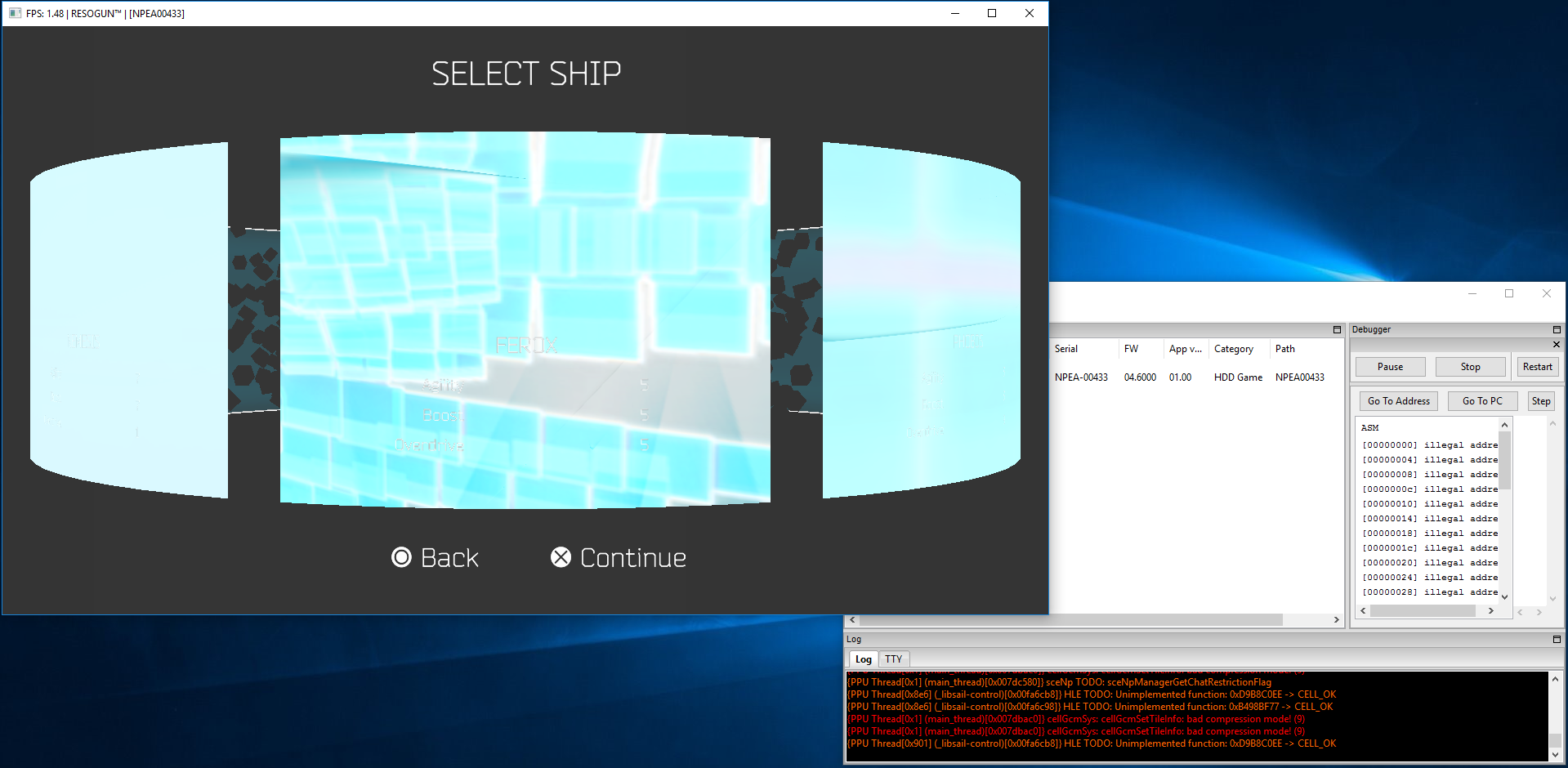Click the Go To PC button
Viewport: 1568px width, 768px height.
1481,401
